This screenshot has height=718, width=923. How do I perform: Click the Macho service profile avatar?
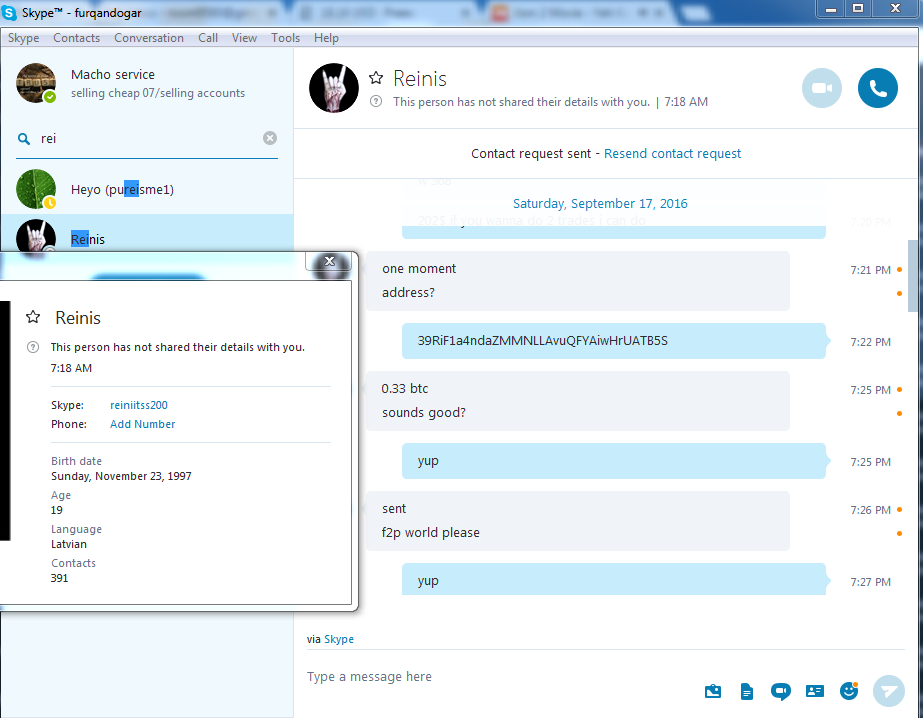(x=36, y=83)
